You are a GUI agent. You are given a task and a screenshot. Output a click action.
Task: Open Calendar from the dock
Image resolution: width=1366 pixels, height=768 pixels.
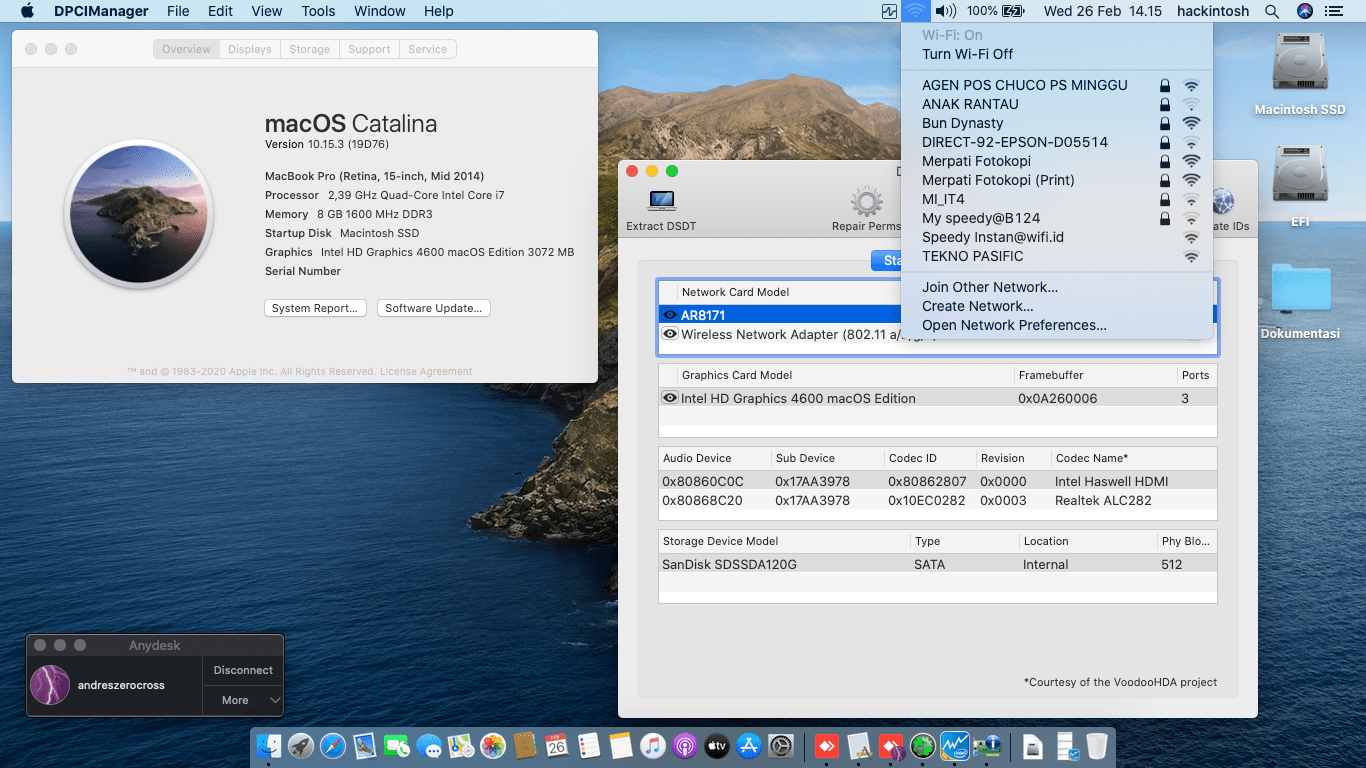(x=556, y=745)
